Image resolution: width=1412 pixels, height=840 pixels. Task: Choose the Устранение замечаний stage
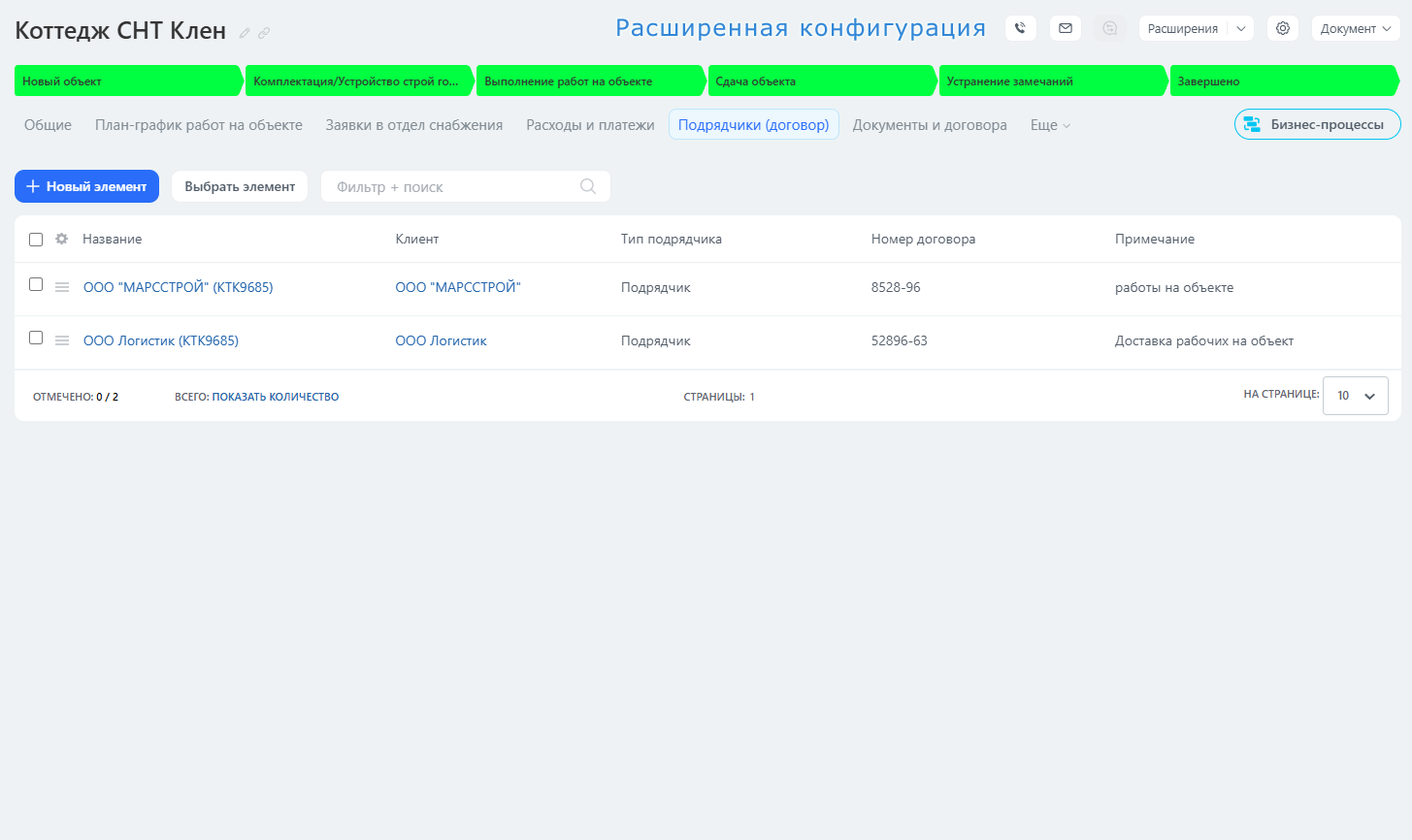pyautogui.click(x=1052, y=81)
